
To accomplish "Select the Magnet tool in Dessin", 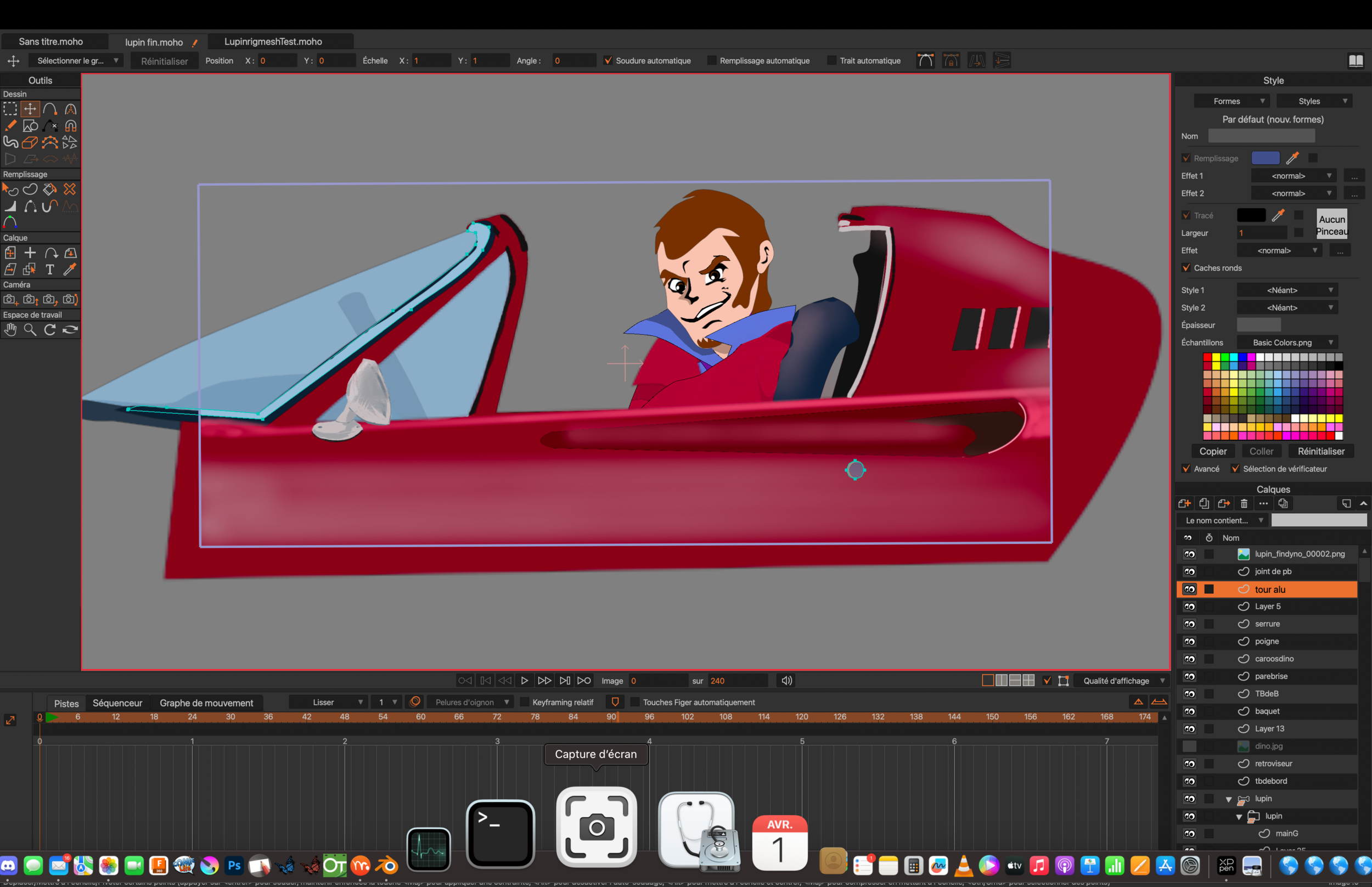I will (70, 126).
